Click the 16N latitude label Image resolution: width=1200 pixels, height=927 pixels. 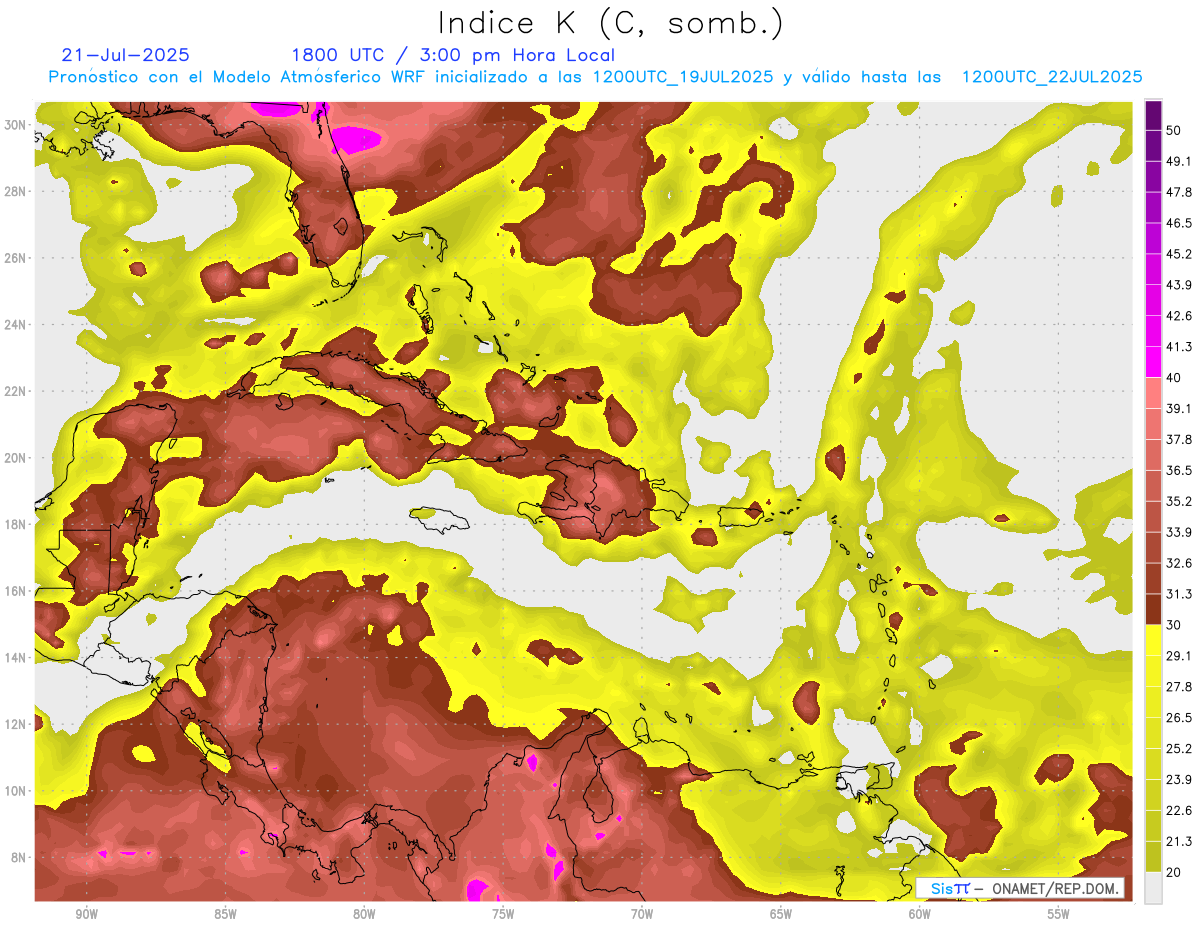pyautogui.click(x=15, y=591)
